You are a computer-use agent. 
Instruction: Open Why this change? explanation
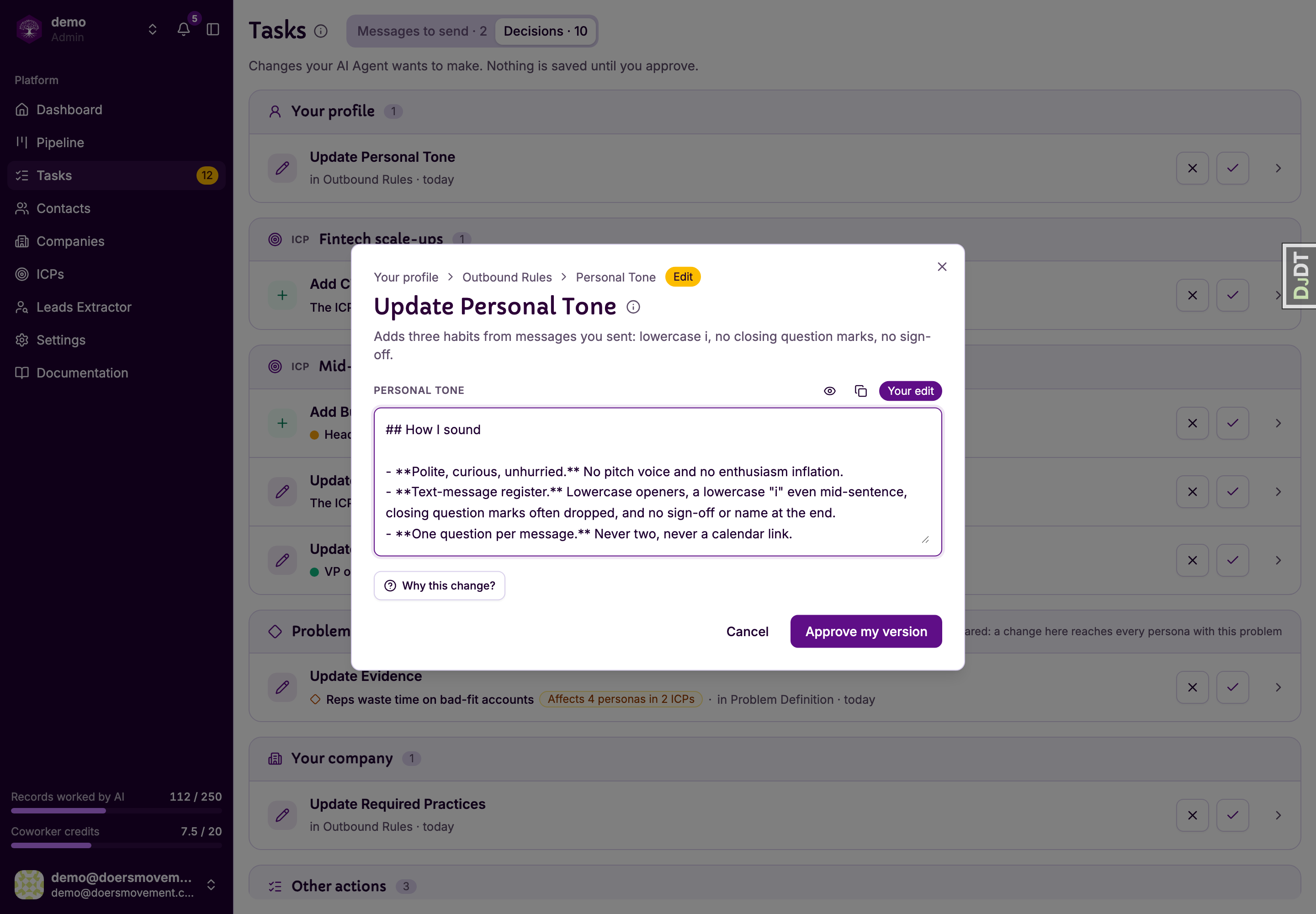439,586
